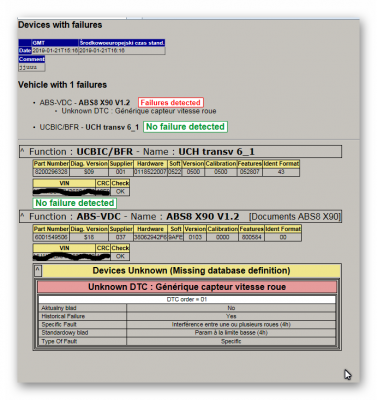This screenshot has height=400, width=377.
Task: Click the Comment field value box
Action: click(32, 67)
